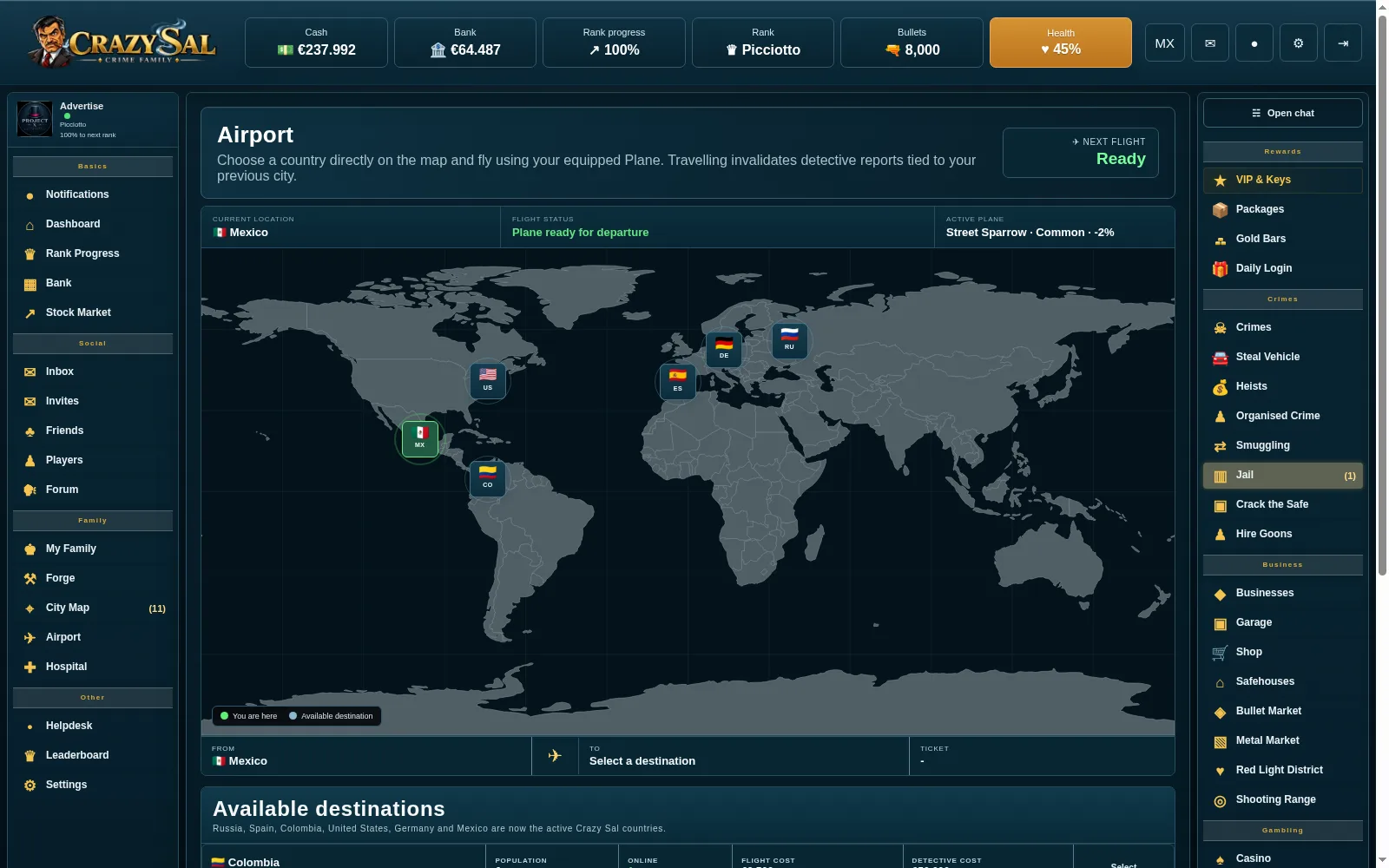Open the Forge page
1389x868 pixels.
(93, 578)
